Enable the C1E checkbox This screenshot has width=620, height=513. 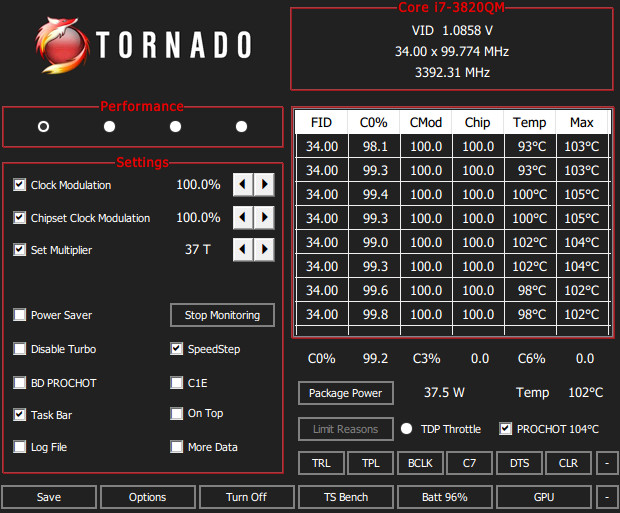pyautogui.click(x=176, y=383)
